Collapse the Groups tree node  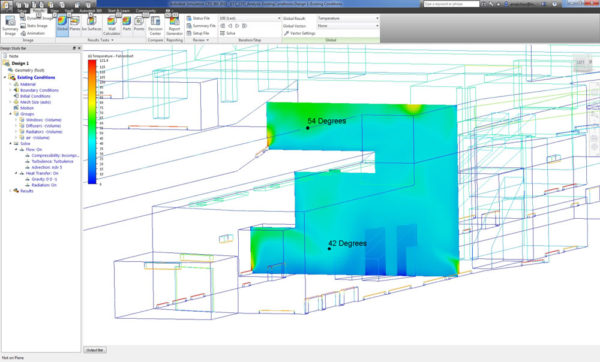pos(11,114)
